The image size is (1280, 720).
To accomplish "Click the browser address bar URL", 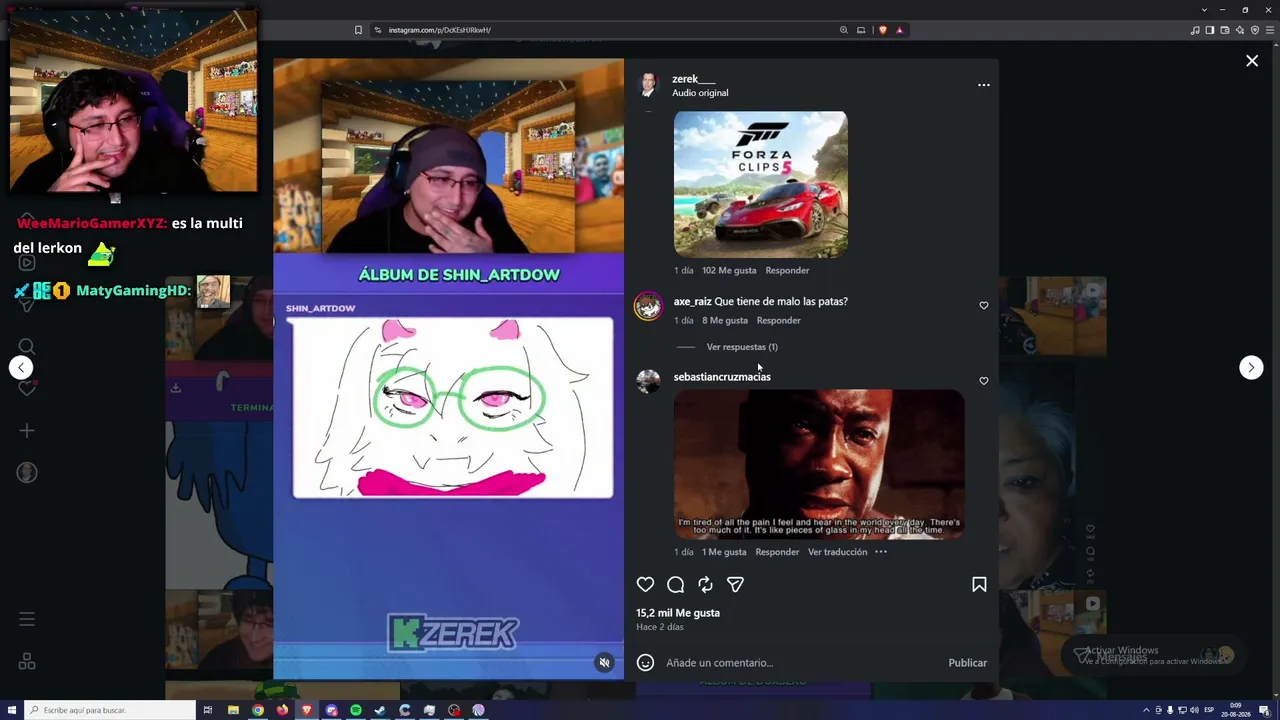I will click(439, 30).
